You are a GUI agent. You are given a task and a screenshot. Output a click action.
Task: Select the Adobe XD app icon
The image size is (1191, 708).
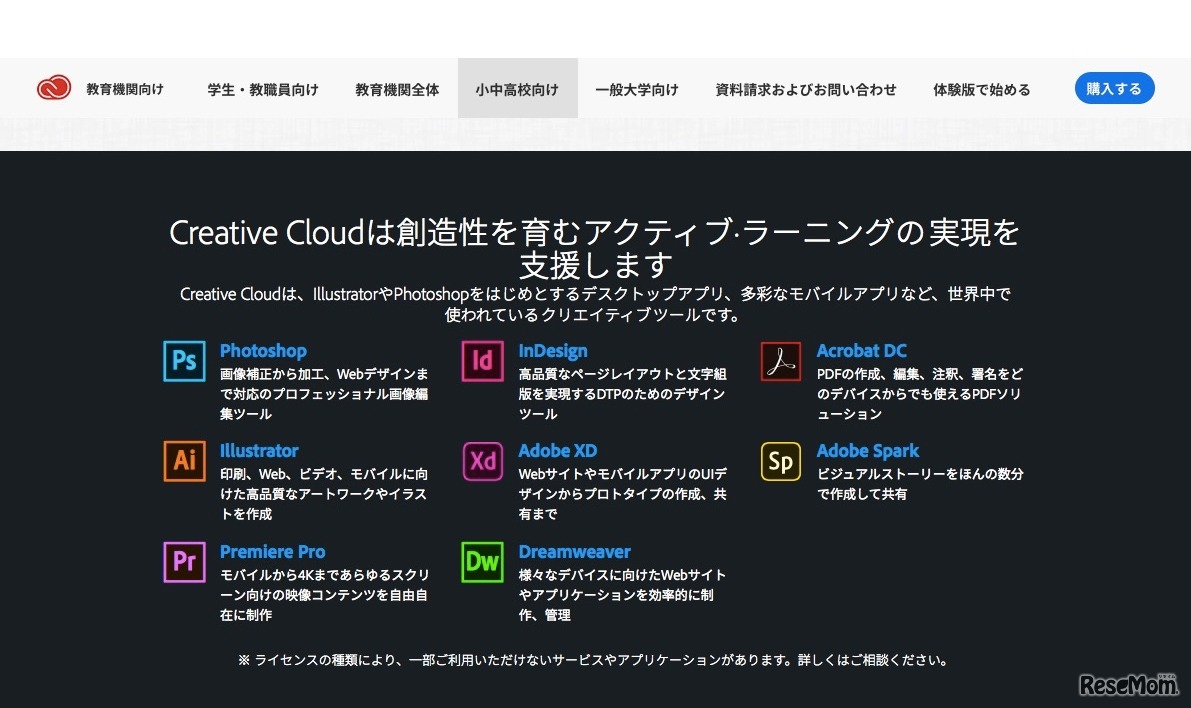pyautogui.click(x=482, y=462)
